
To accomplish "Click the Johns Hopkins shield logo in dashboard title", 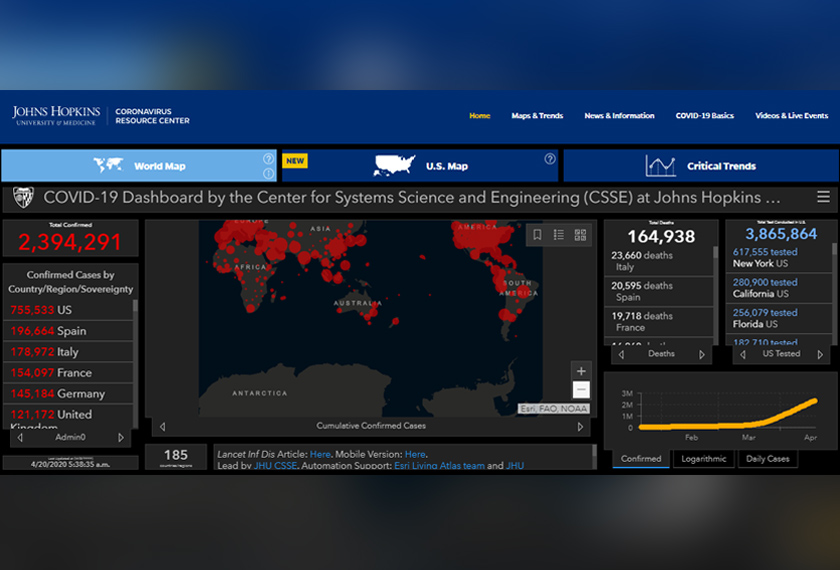I will [x=23, y=197].
